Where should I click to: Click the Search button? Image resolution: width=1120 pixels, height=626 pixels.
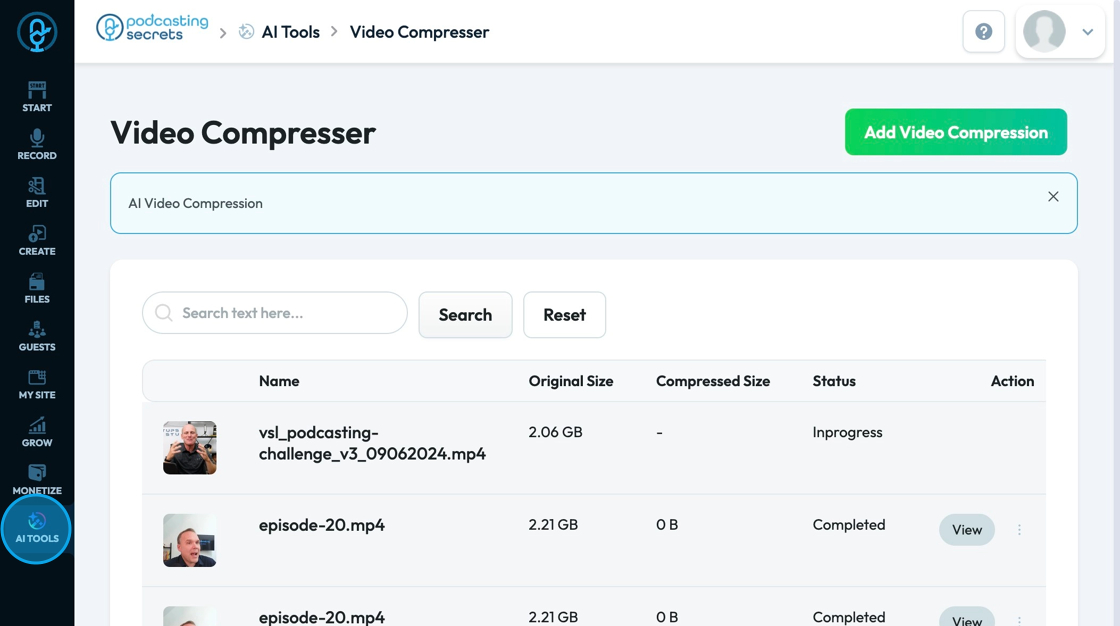point(465,314)
